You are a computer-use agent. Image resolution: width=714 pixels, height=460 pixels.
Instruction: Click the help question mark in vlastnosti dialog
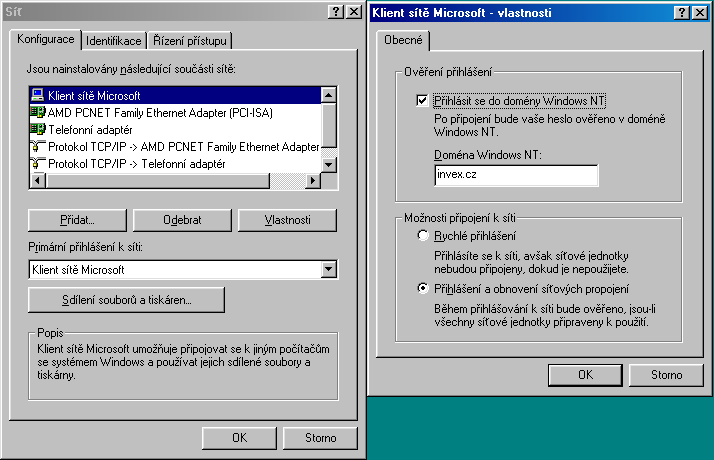tap(682, 13)
